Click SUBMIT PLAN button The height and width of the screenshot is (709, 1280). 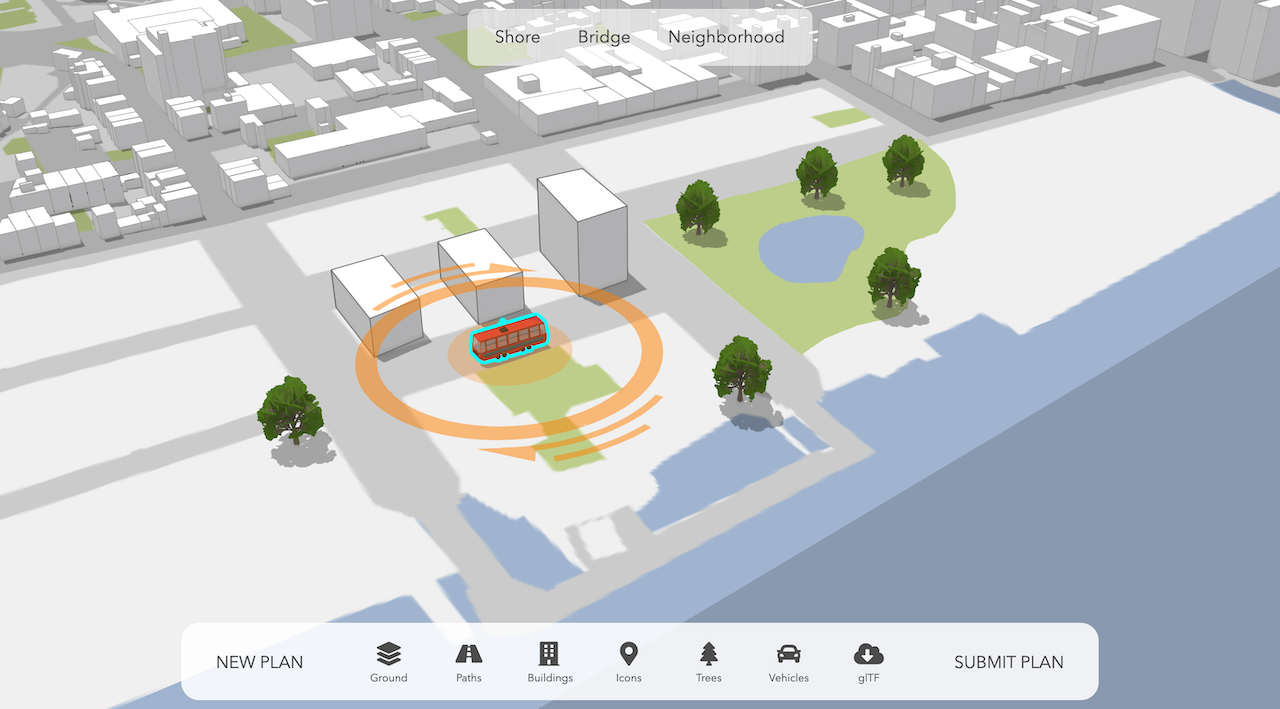(1009, 662)
